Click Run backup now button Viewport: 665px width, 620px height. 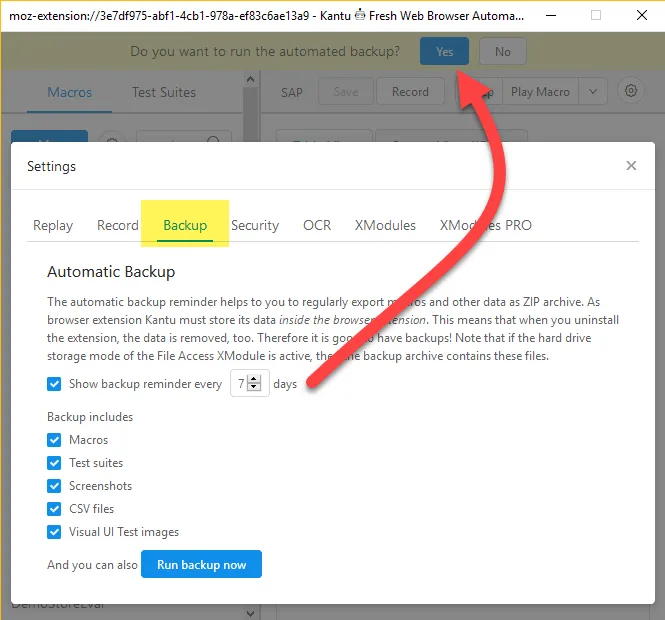(201, 564)
